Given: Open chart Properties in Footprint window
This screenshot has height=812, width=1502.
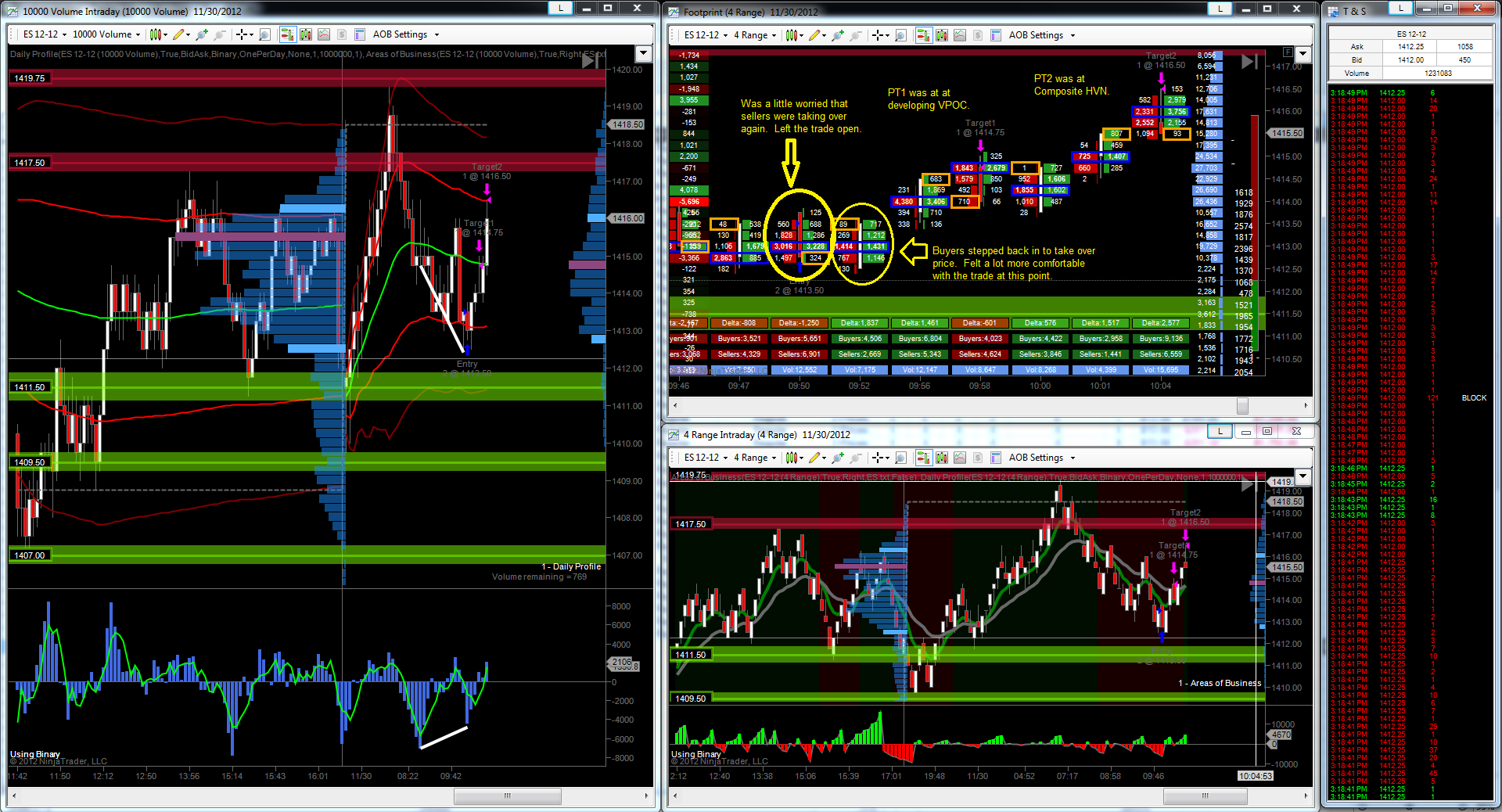Looking at the screenshot, I should (996, 35).
